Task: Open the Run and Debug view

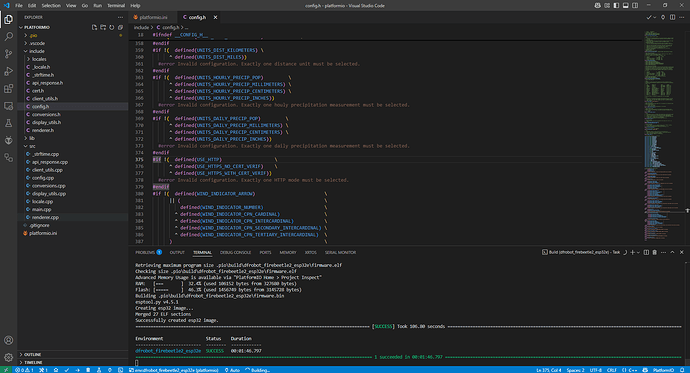Action: point(8,71)
